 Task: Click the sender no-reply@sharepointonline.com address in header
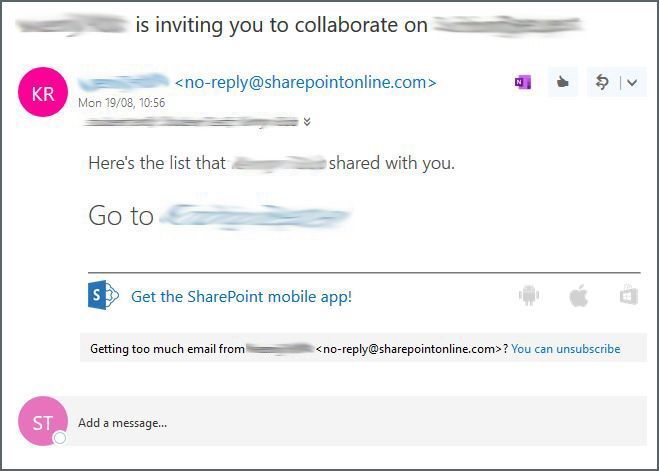(305, 82)
